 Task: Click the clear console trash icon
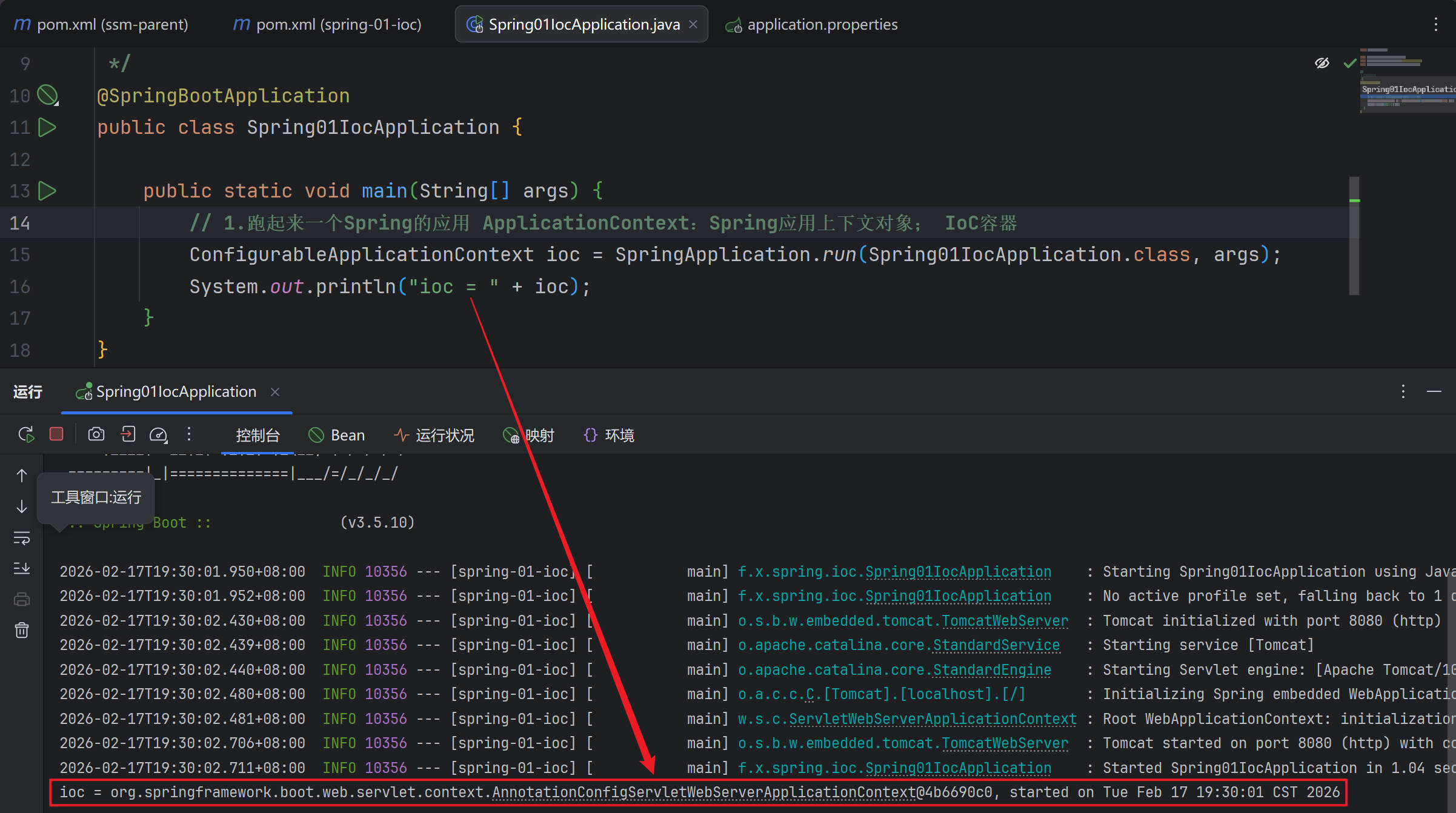(22, 630)
